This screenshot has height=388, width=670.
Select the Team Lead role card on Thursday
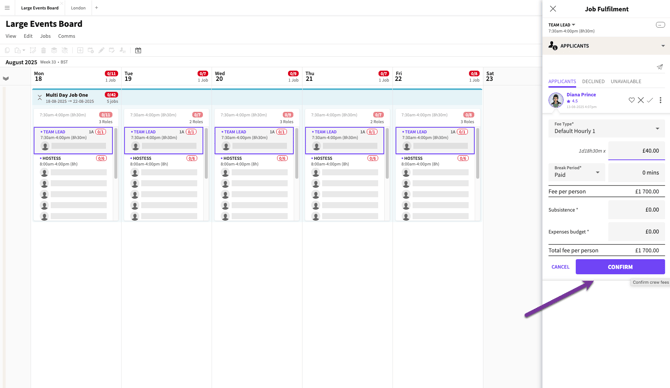pyautogui.click(x=344, y=140)
